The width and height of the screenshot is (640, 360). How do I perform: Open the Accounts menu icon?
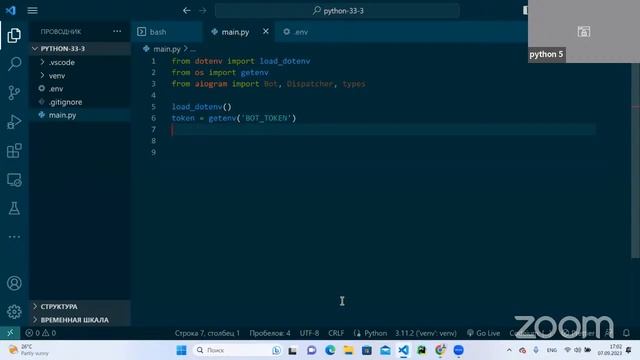point(14,283)
